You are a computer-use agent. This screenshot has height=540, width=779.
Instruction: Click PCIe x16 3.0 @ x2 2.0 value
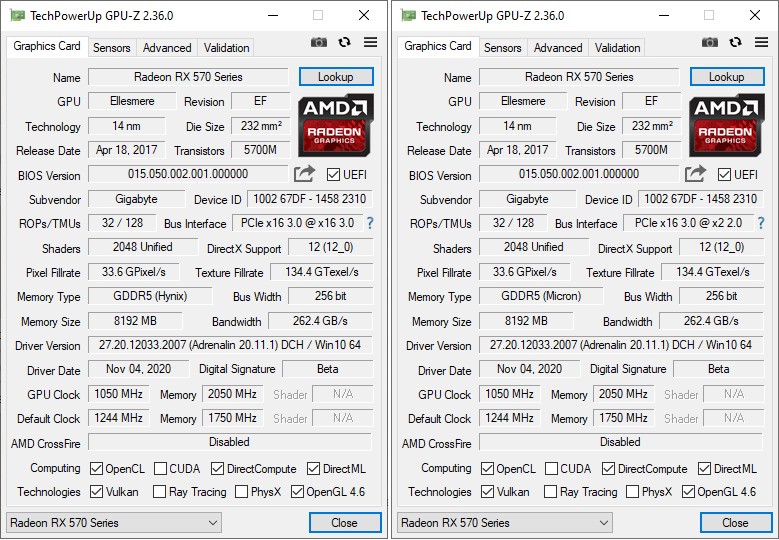click(689, 223)
